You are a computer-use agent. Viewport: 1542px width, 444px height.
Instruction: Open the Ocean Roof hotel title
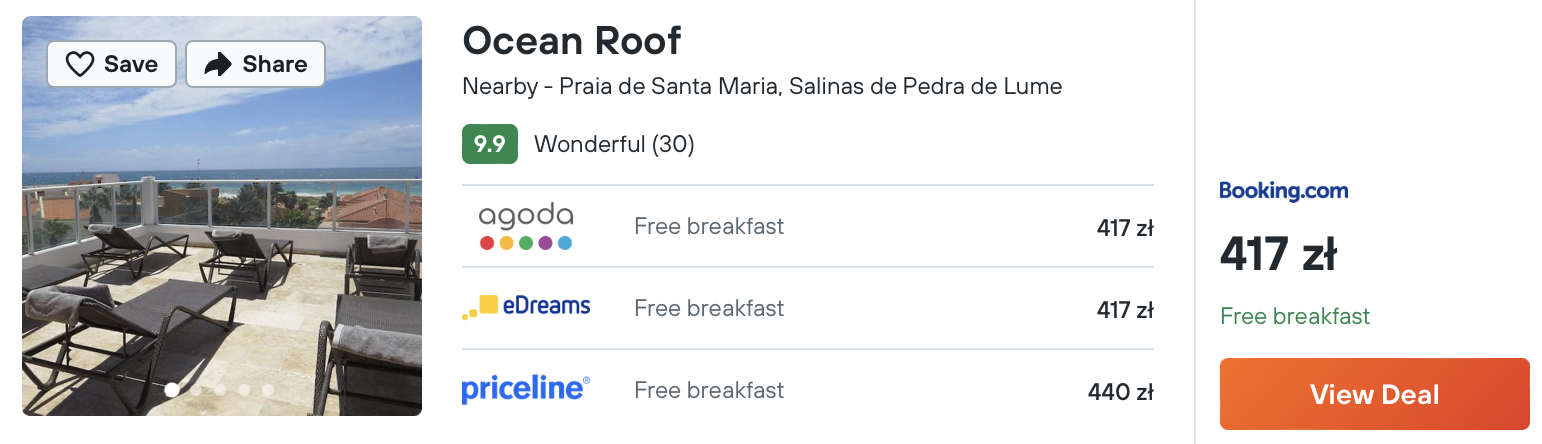tap(572, 40)
